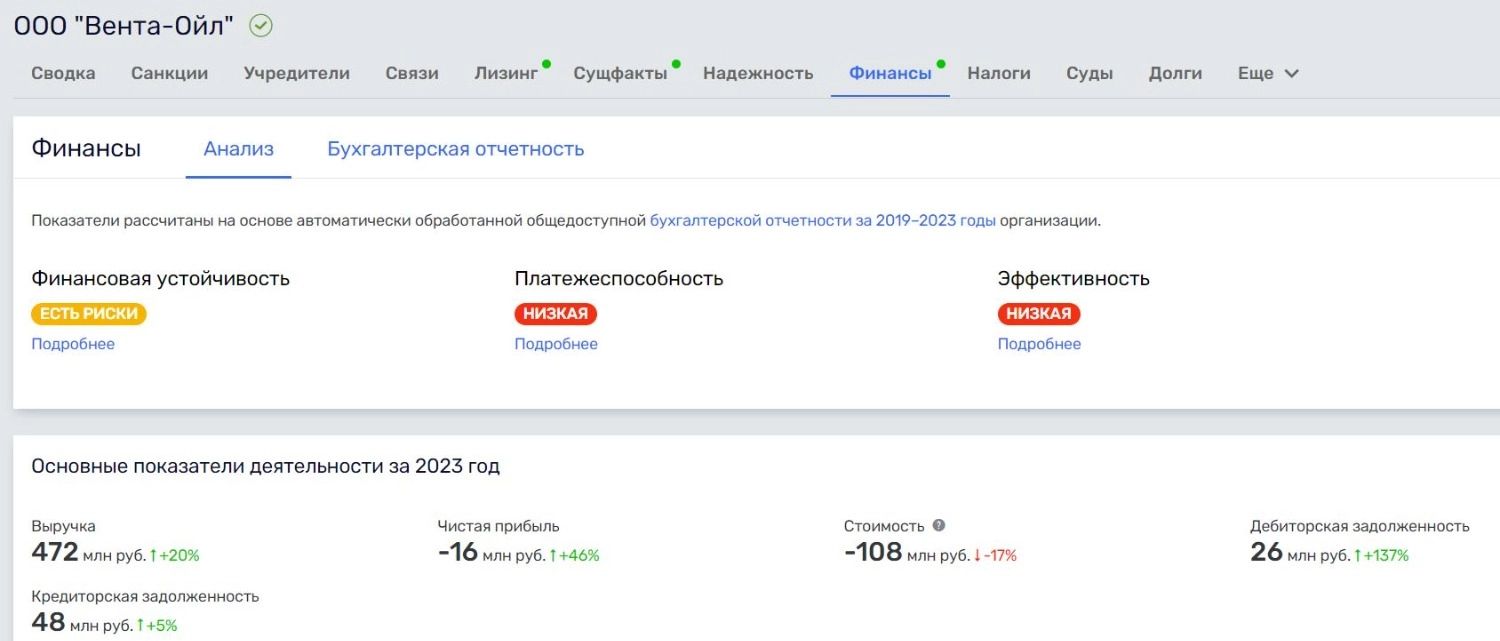Go to the Связи tab

click(x=412, y=73)
